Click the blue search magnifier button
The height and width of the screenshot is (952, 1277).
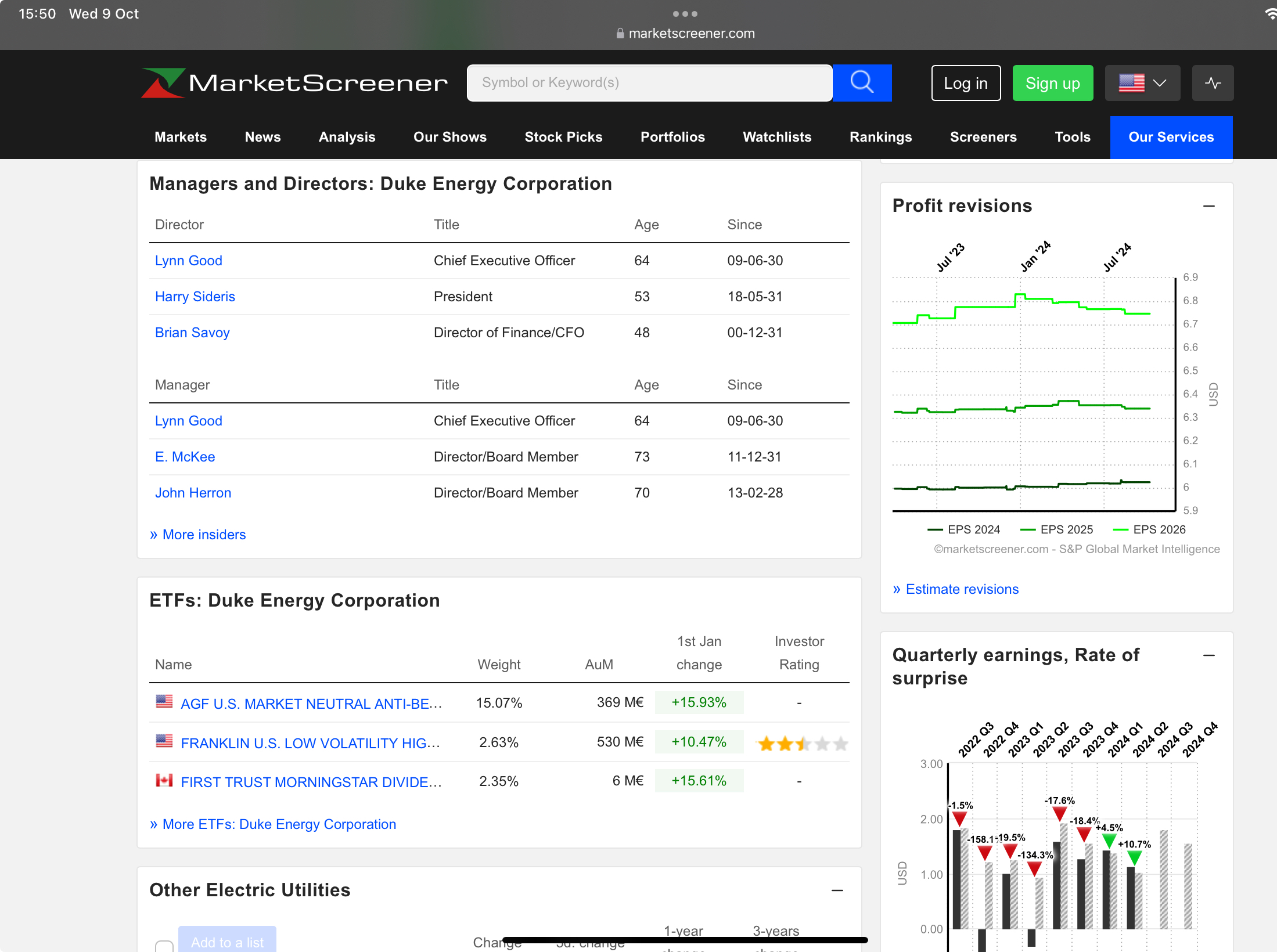tap(862, 83)
